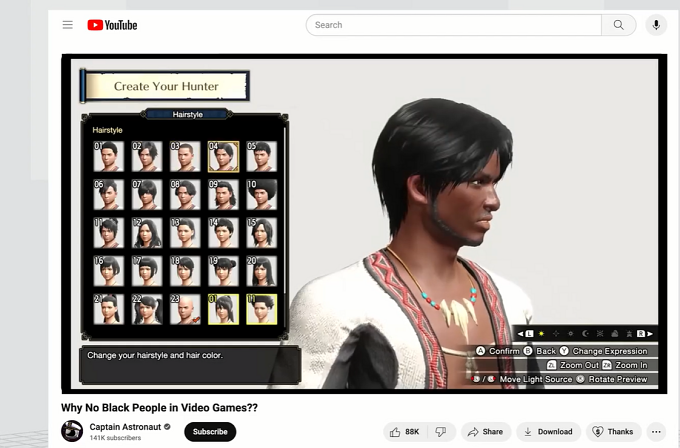Select pigtails hairstyle thumbnail 22
The width and height of the screenshot is (680, 448).
[147, 309]
